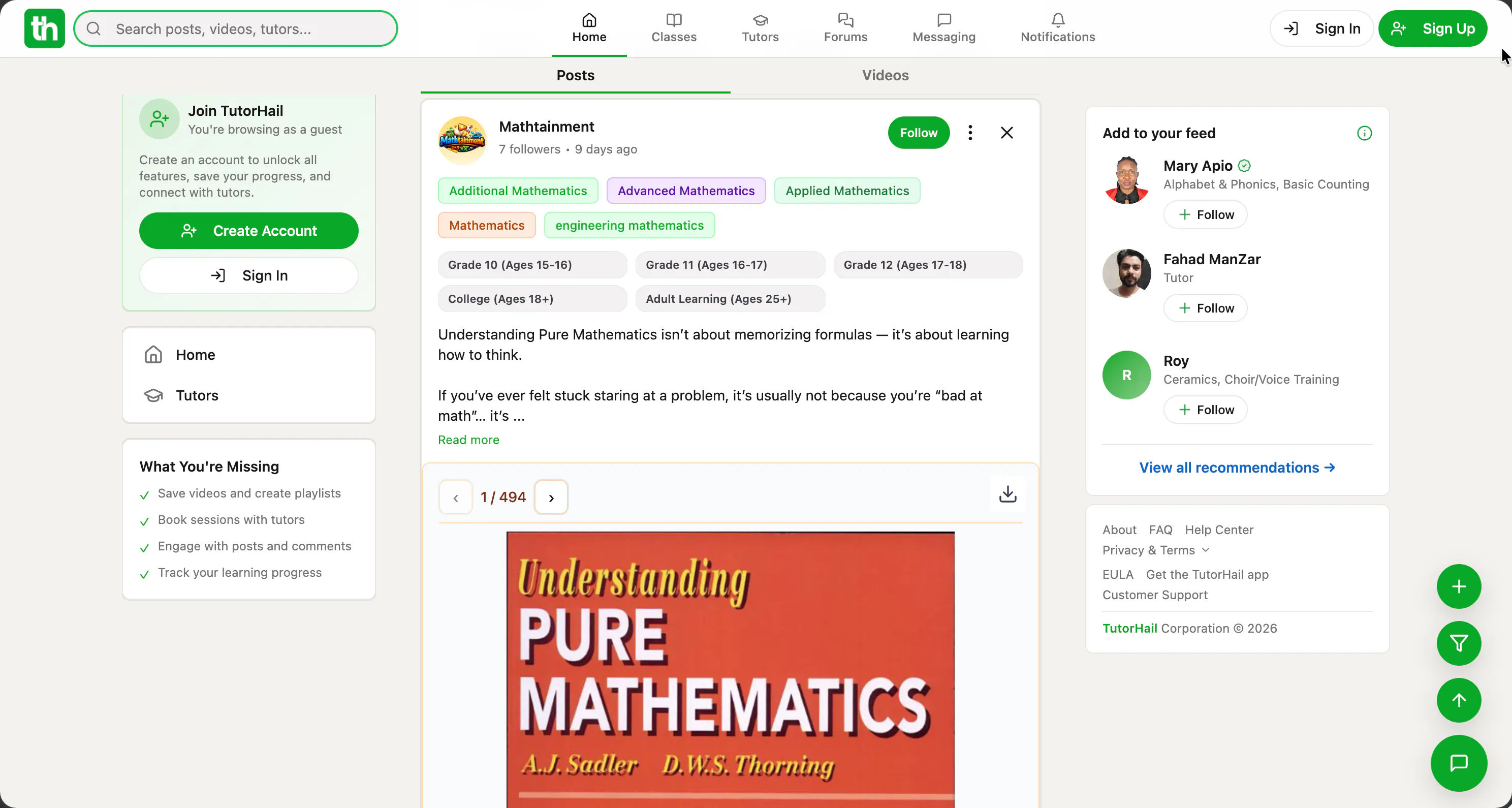Image resolution: width=1512 pixels, height=808 pixels.
Task: Click the Grade 11 (Ages 16-17) chip
Action: tap(730, 265)
